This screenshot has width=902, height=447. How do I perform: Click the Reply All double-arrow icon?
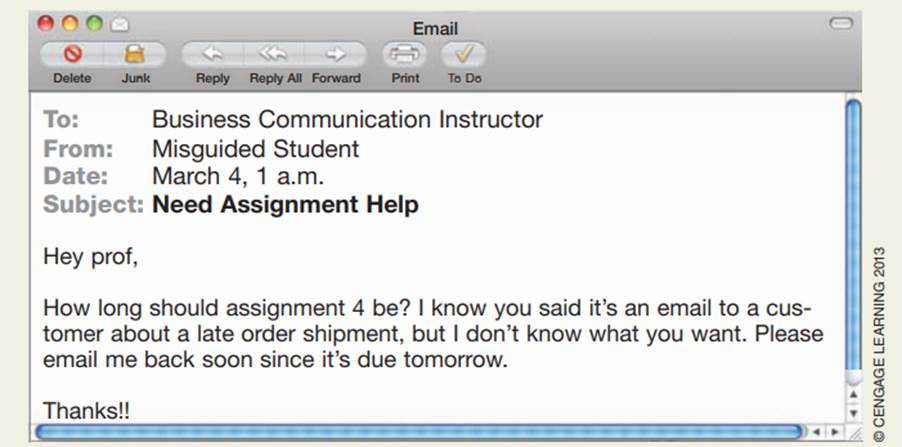pyautogui.click(x=273, y=54)
